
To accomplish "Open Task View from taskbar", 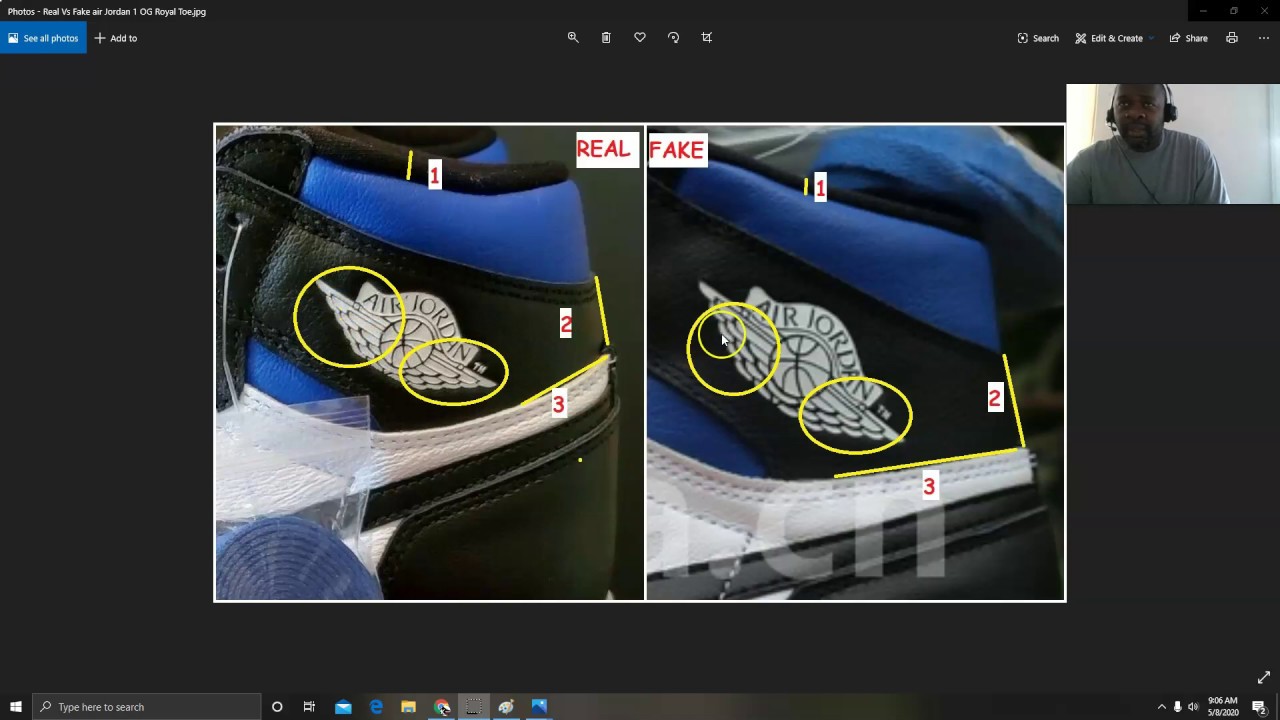I will [309, 707].
